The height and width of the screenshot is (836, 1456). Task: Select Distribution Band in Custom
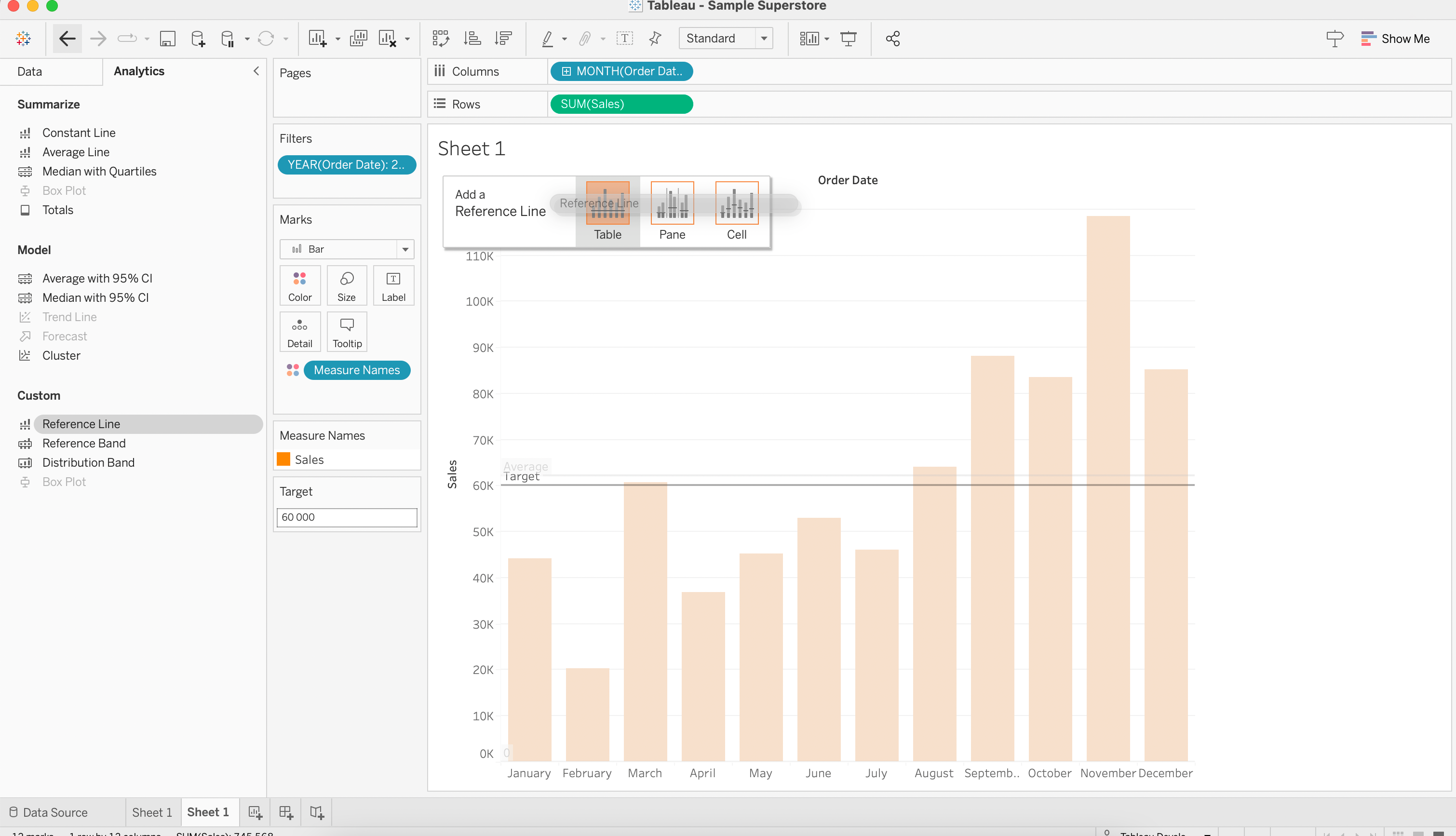(x=88, y=462)
